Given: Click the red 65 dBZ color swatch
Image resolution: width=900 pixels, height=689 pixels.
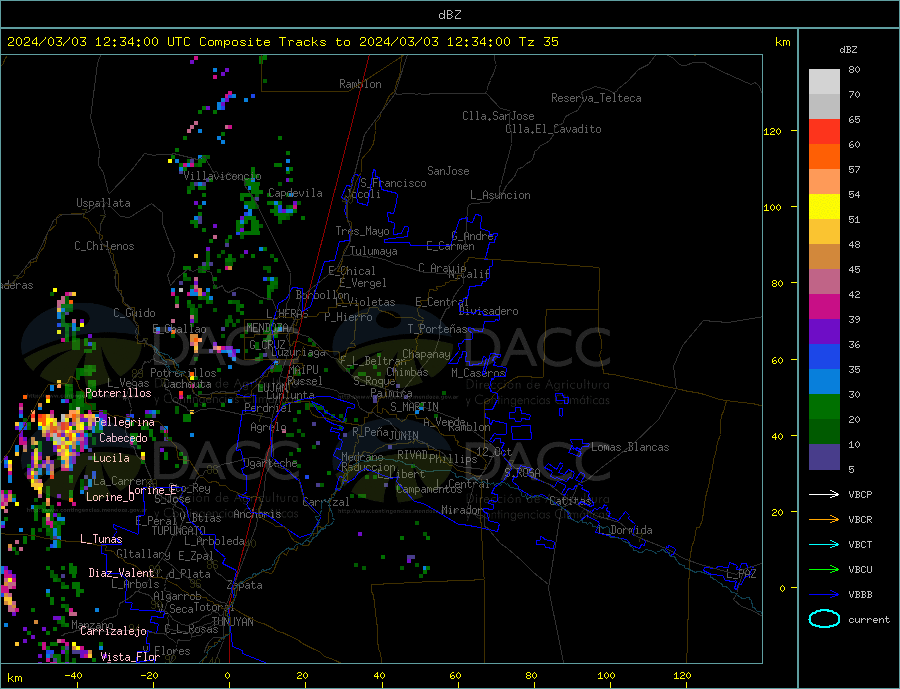Looking at the screenshot, I should [824, 131].
